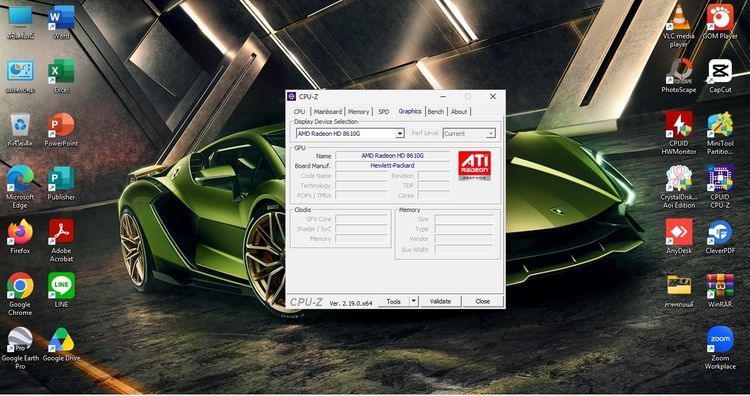Click CPU-Z title bar app icon

pyautogui.click(x=292, y=97)
